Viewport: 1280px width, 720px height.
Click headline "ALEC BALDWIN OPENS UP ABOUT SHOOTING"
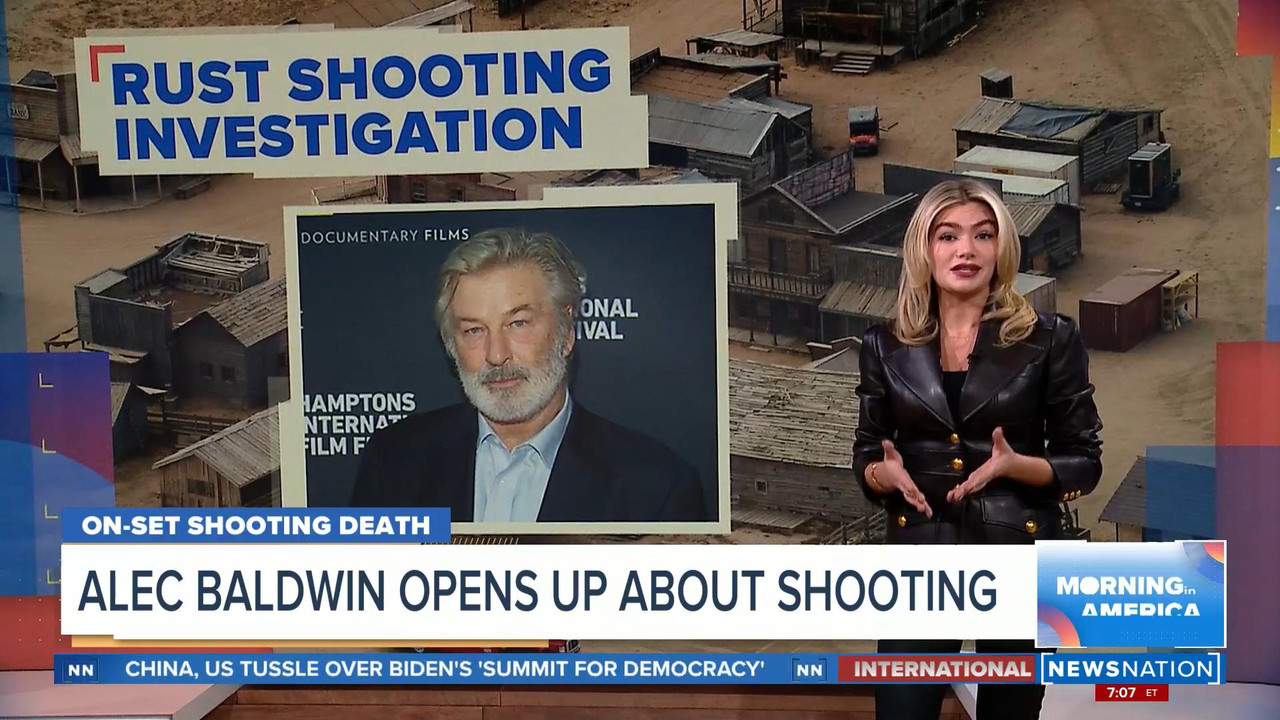point(537,590)
